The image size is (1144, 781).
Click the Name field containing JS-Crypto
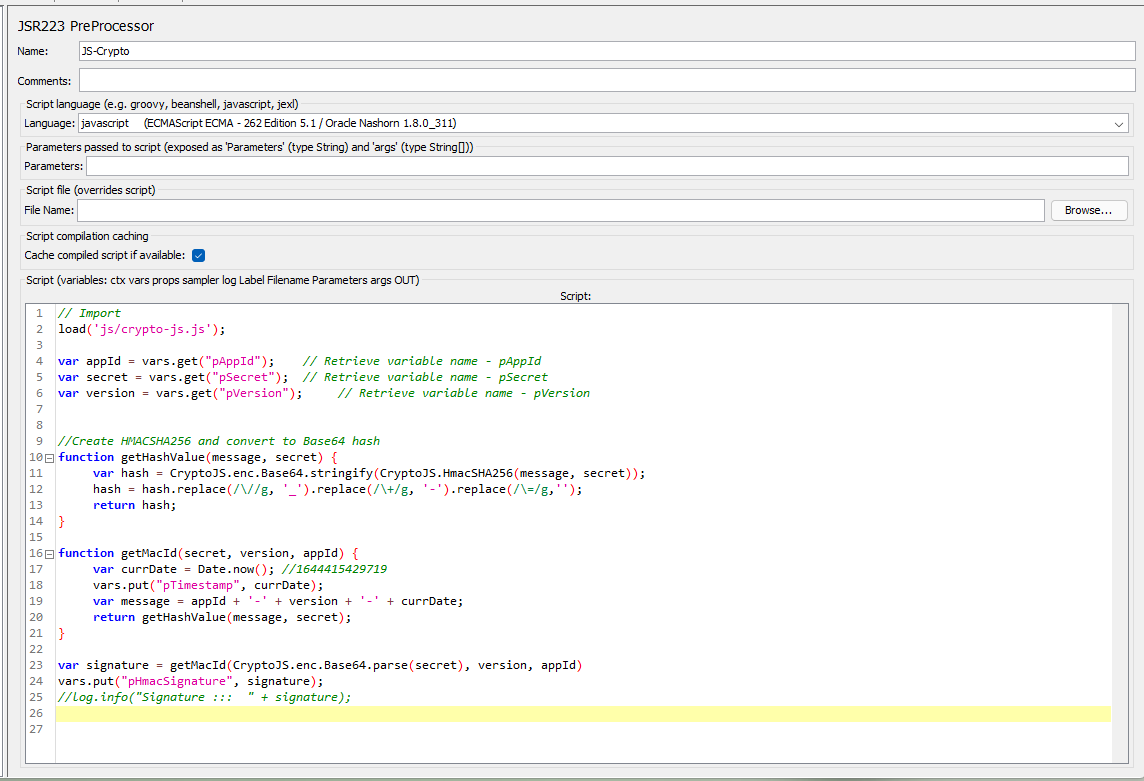coord(606,51)
